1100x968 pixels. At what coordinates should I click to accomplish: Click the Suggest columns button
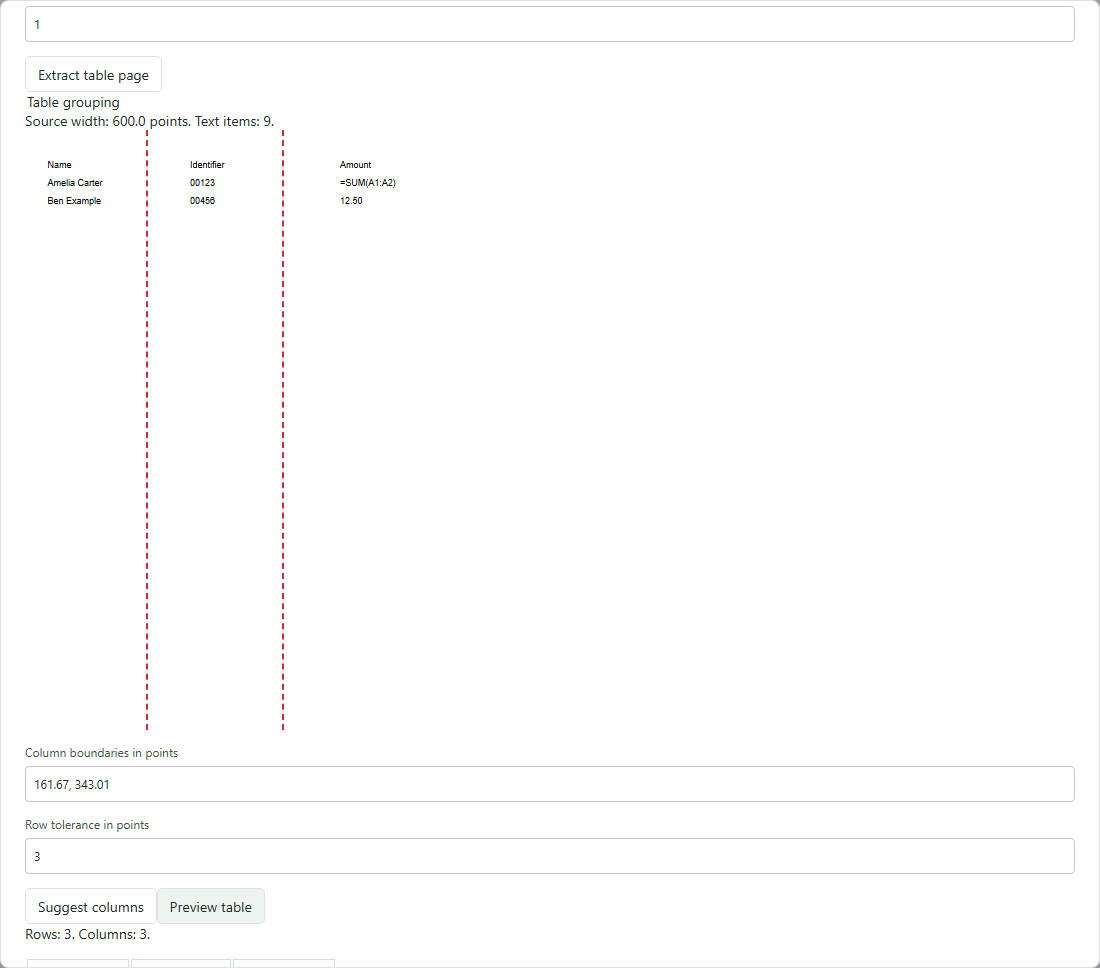pyautogui.click(x=90, y=906)
